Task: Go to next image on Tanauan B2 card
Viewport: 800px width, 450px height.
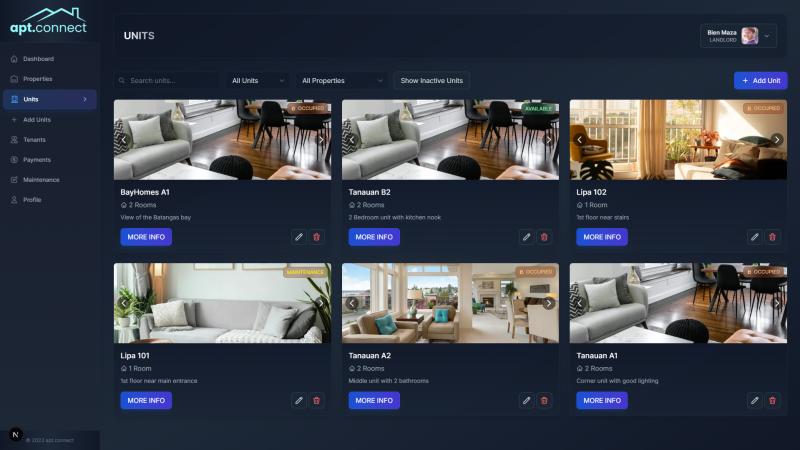Action: pyautogui.click(x=549, y=139)
